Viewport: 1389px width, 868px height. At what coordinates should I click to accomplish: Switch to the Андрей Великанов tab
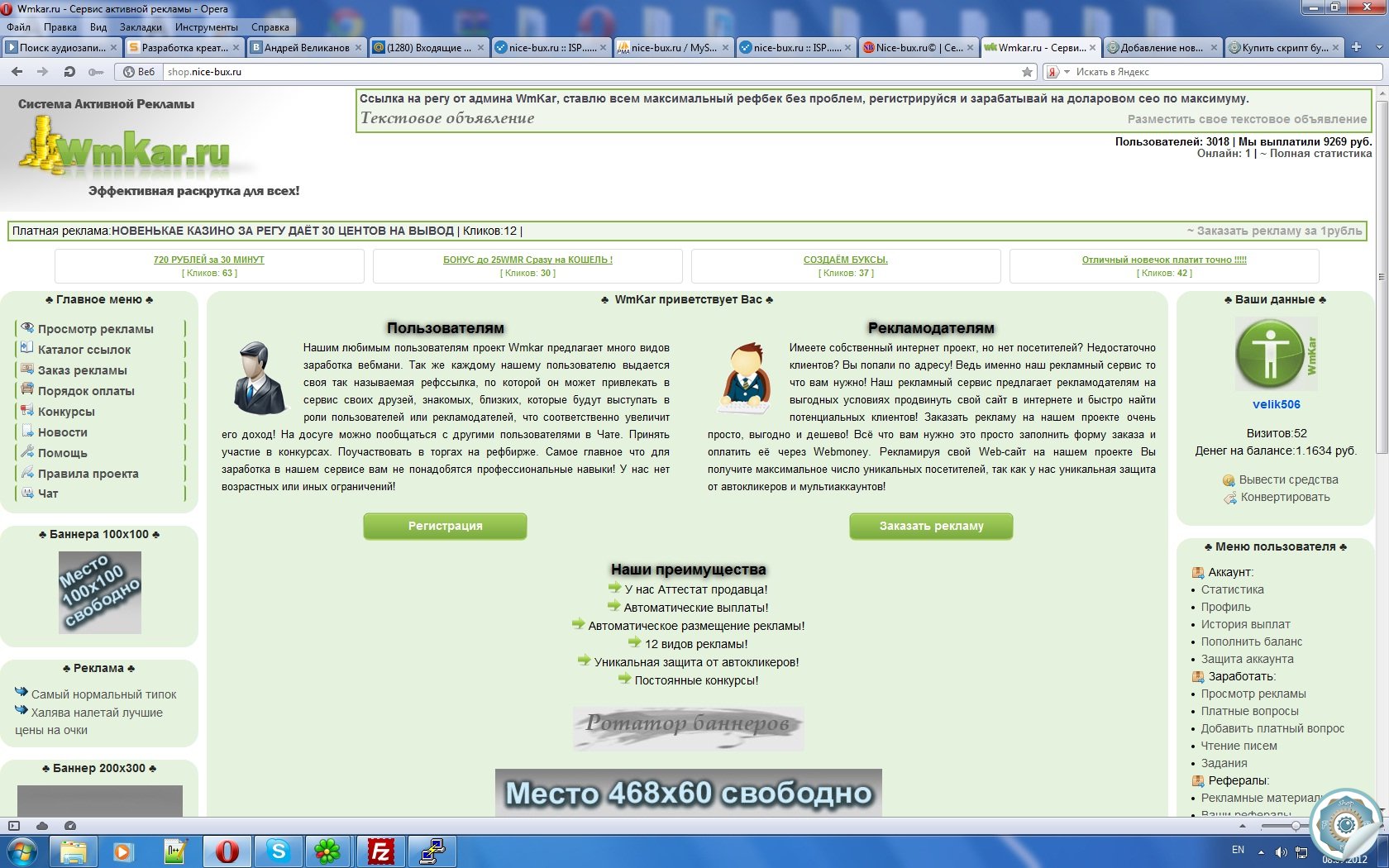306,47
